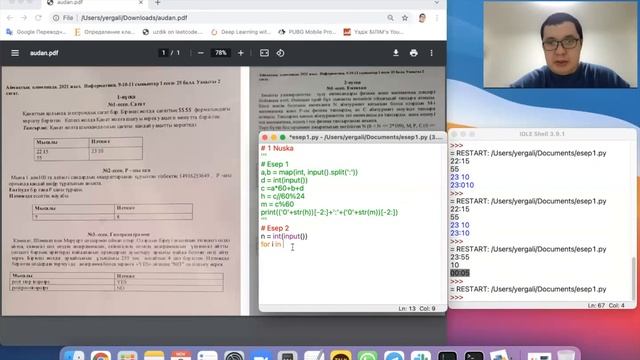This screenshot has width=640, height=360.
Task: Click the IDLE Shell vertical scrollbar
Action: click(x=633, y=278)
